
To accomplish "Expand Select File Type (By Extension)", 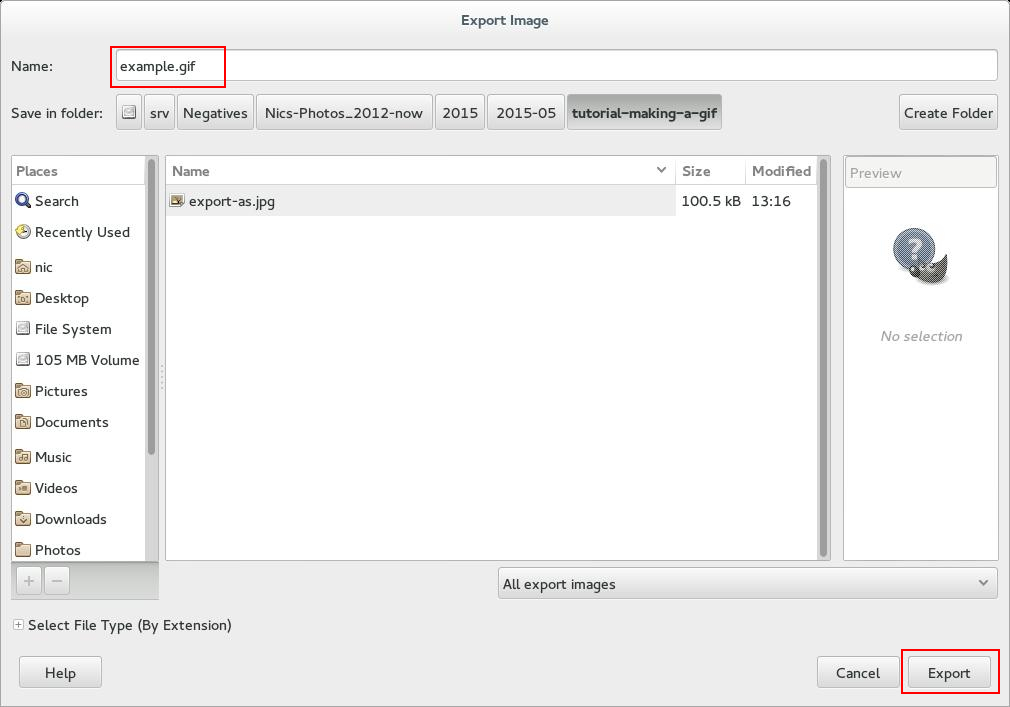I will pos(18,625).
